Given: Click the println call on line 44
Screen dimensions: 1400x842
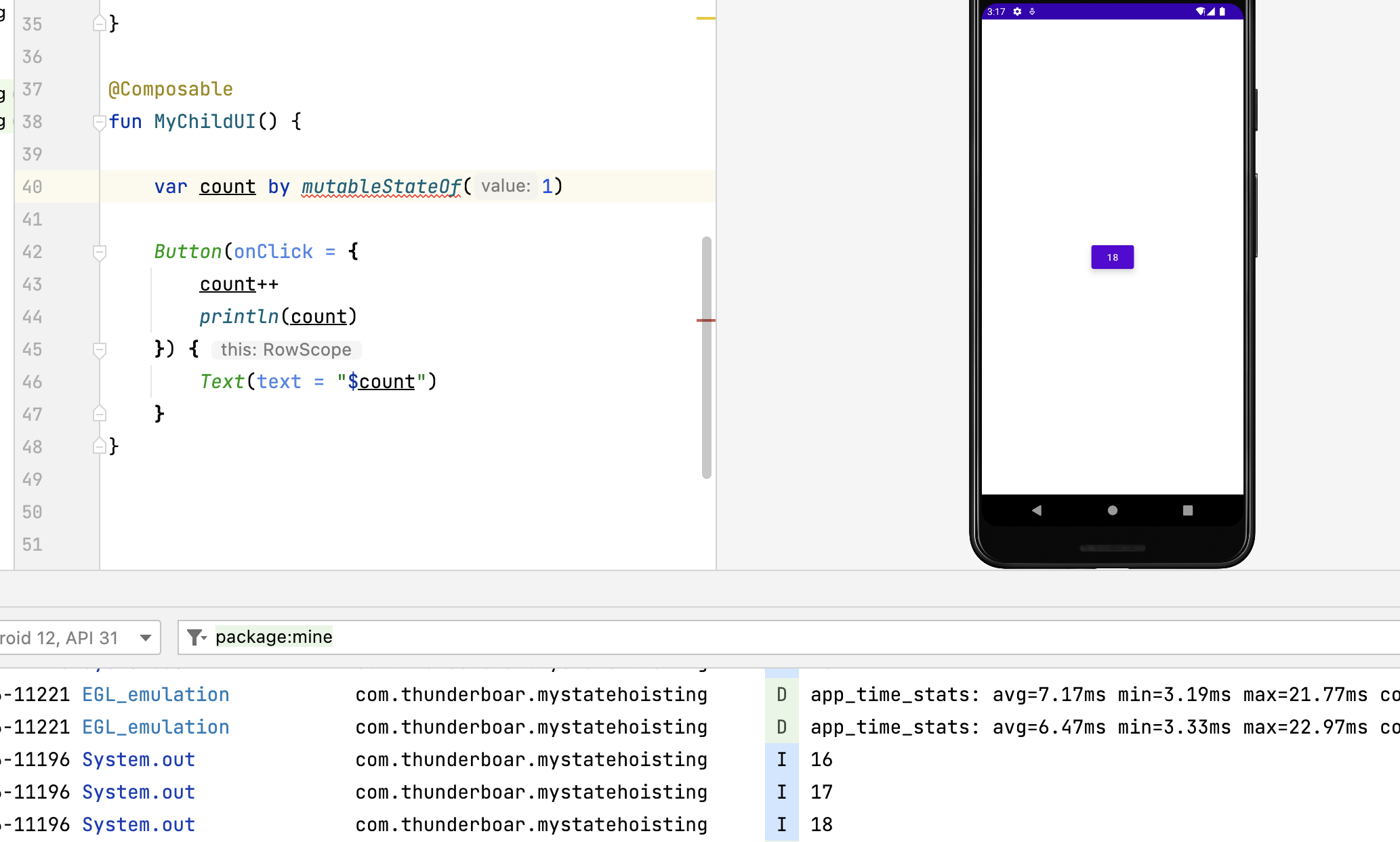Looking at the screenshot, I should coord(239,316).
